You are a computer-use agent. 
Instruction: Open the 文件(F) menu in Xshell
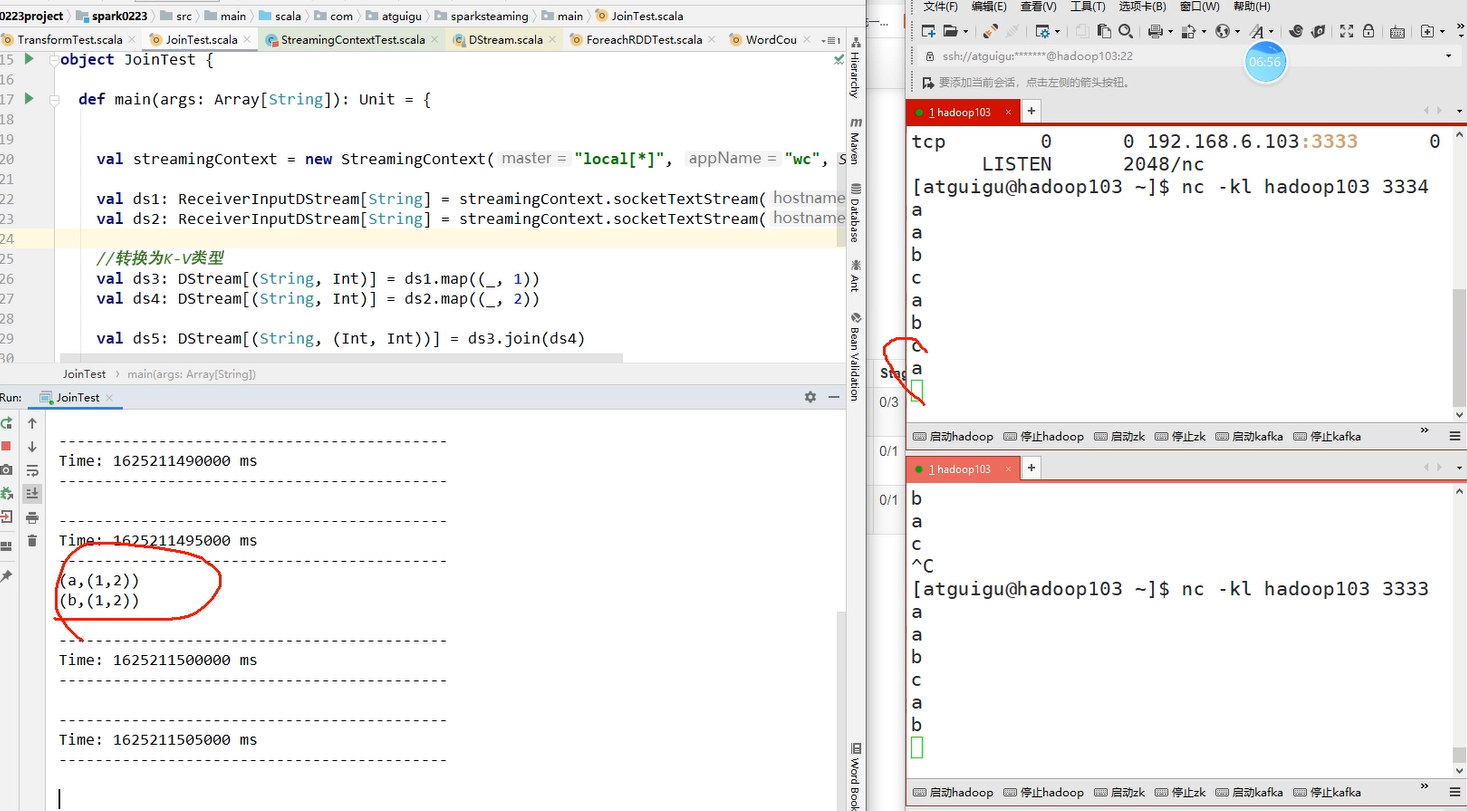pos(940,6)
